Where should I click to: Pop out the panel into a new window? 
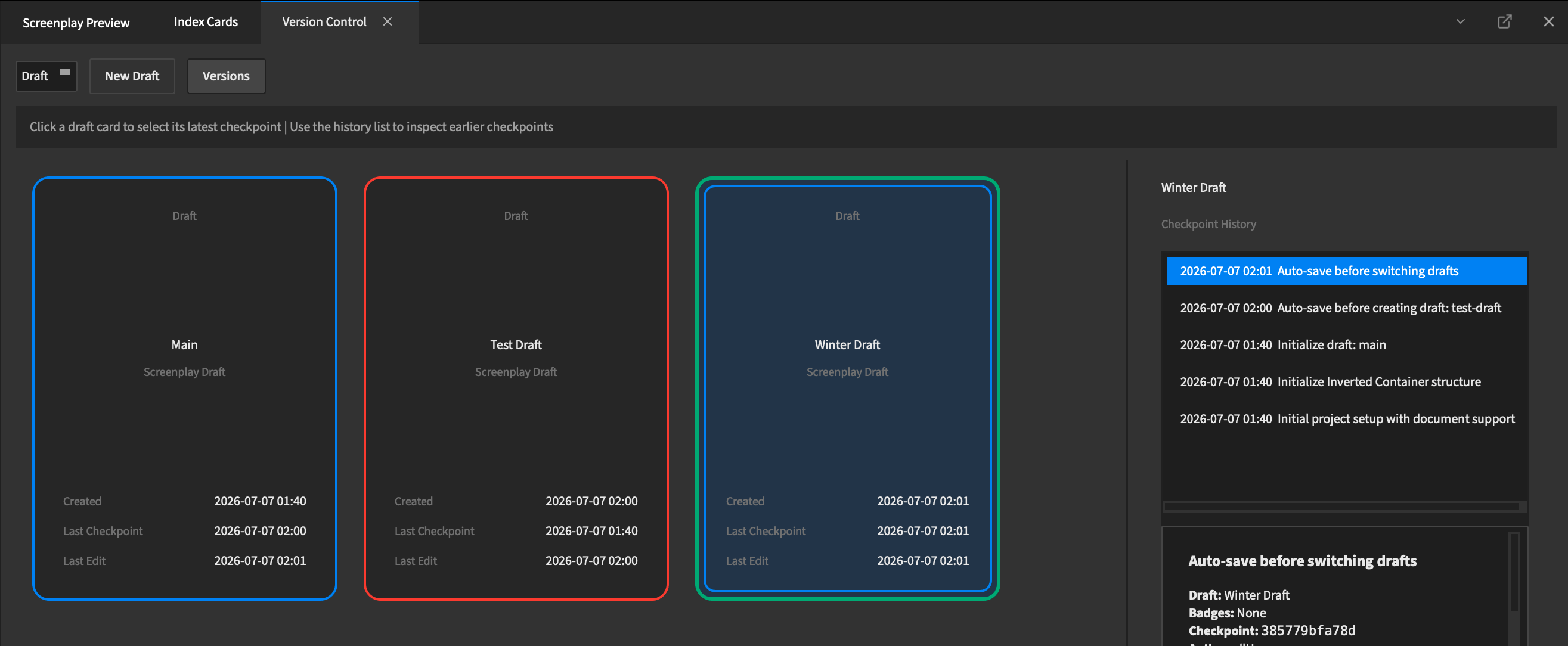pos(1504,22)
